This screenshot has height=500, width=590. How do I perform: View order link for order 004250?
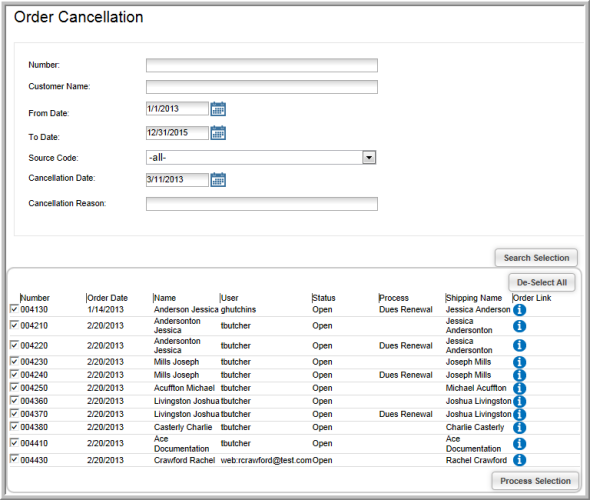pos(519,388)
